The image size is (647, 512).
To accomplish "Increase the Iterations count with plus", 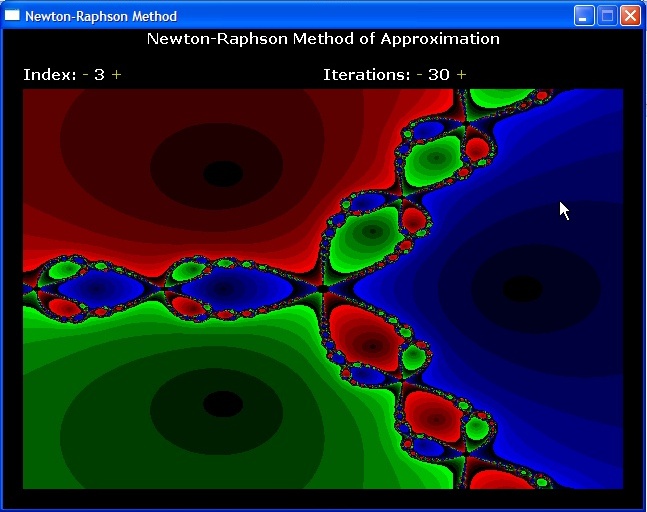I will tap(461, 75).
